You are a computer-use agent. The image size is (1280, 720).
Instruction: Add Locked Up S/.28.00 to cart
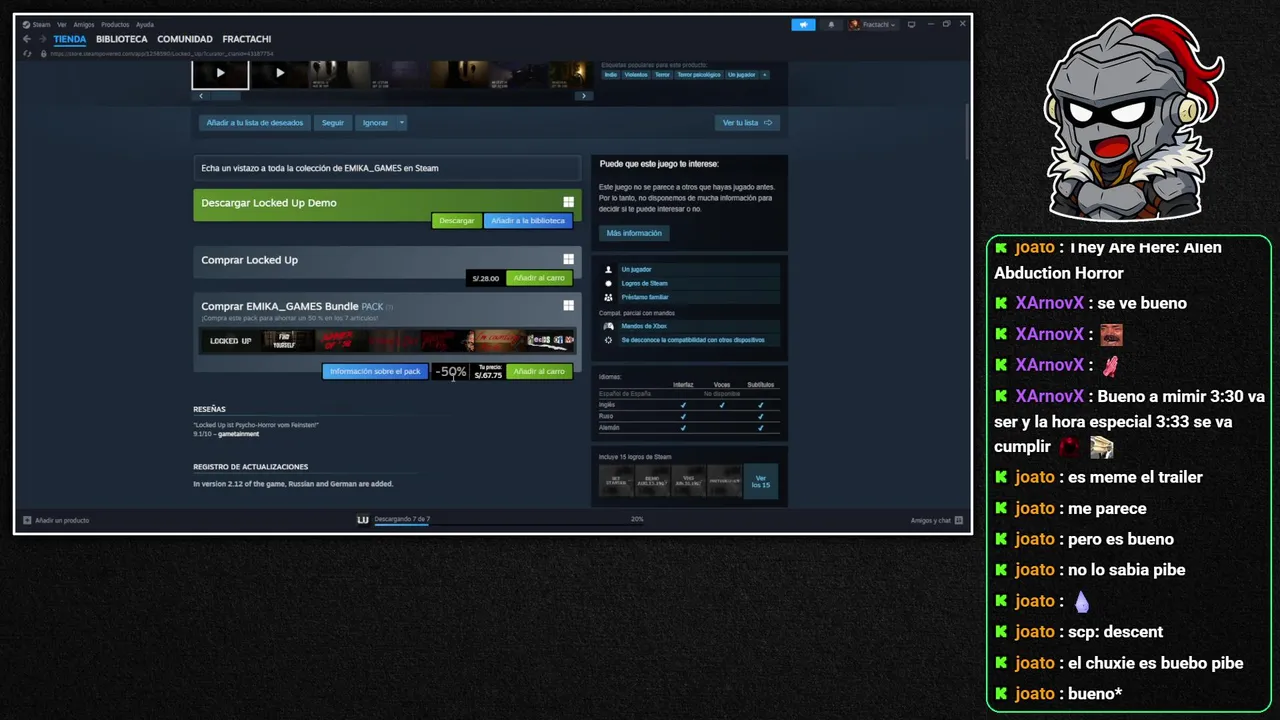539,278
